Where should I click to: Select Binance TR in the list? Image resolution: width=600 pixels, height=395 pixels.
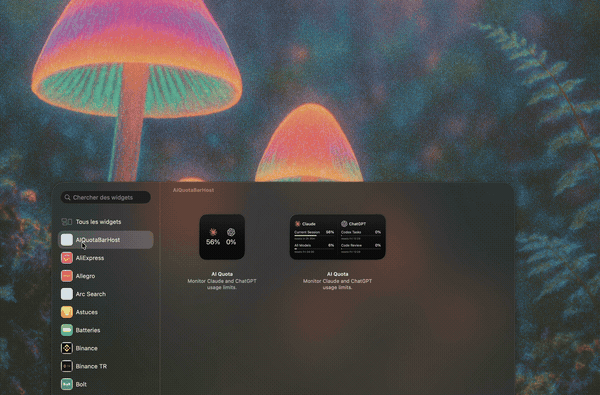point(106,366)
